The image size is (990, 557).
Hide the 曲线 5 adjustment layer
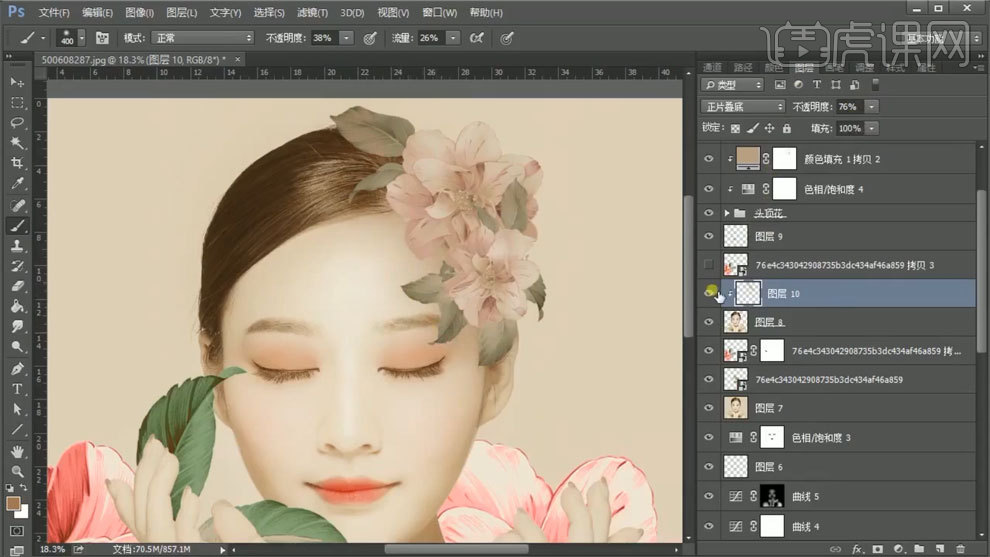pyautogui.click(x=710, y=496)
